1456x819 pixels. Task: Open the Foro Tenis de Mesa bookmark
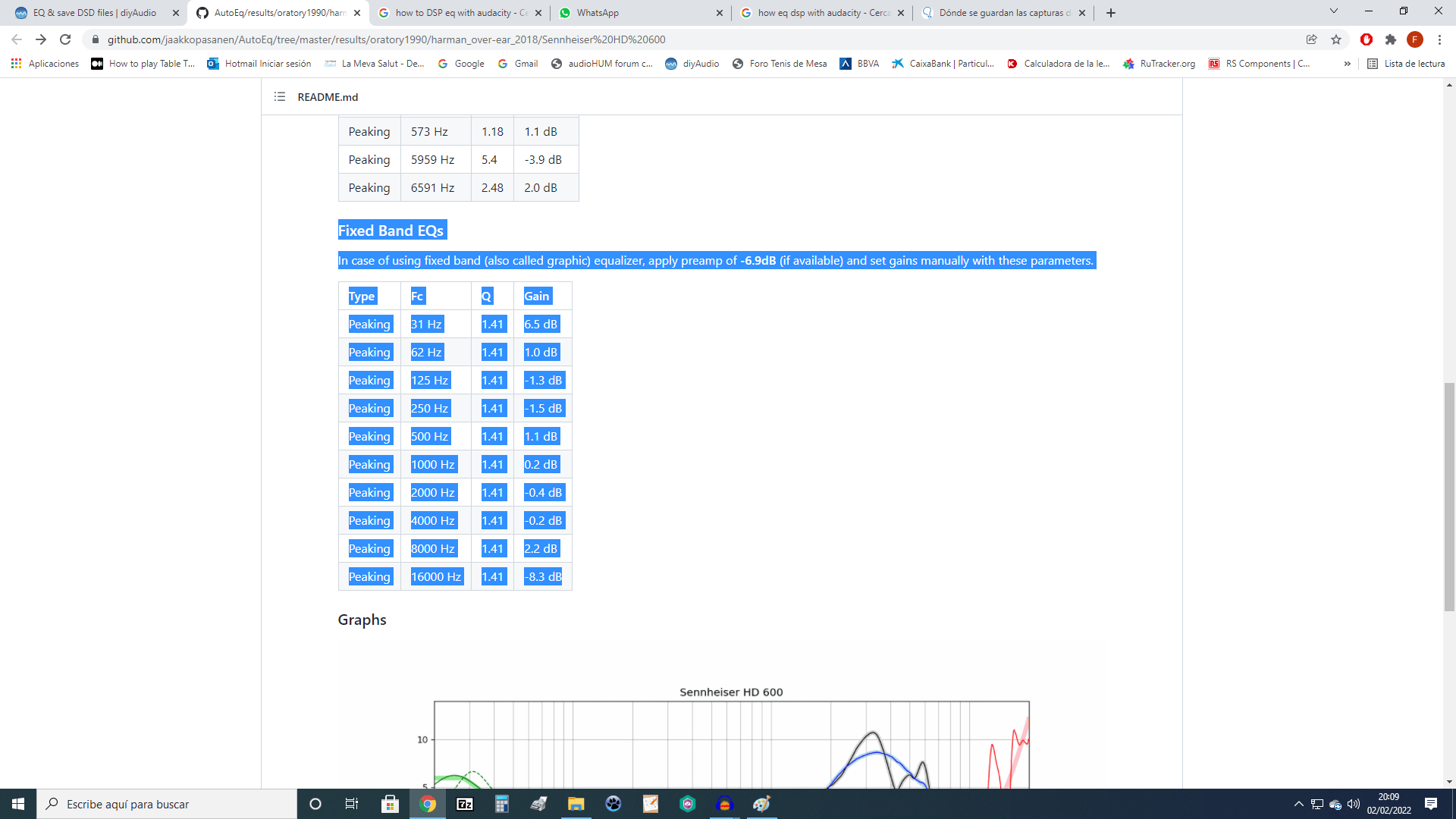tap(780, 64)
